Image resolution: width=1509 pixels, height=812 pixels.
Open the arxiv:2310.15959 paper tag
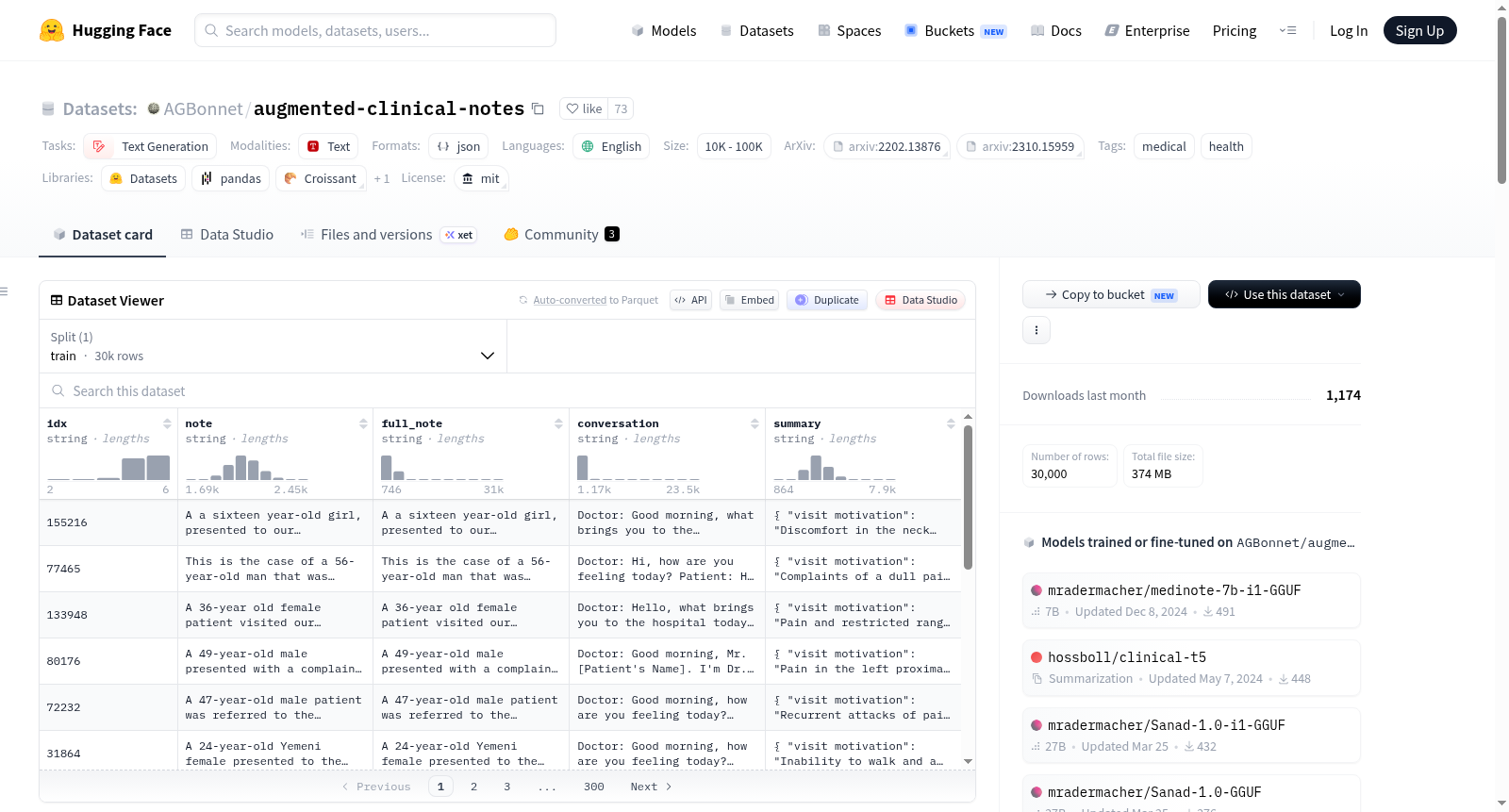point(1020,146)
